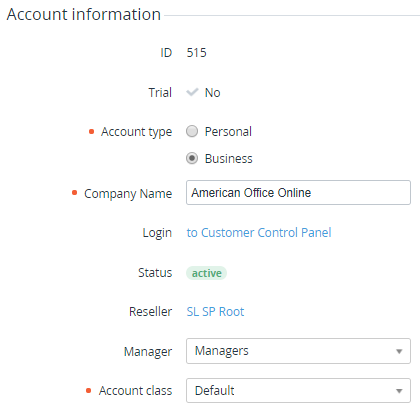420x410 pixels.
Task: Click the Company Name text field
Action: (x=298, y=192)
